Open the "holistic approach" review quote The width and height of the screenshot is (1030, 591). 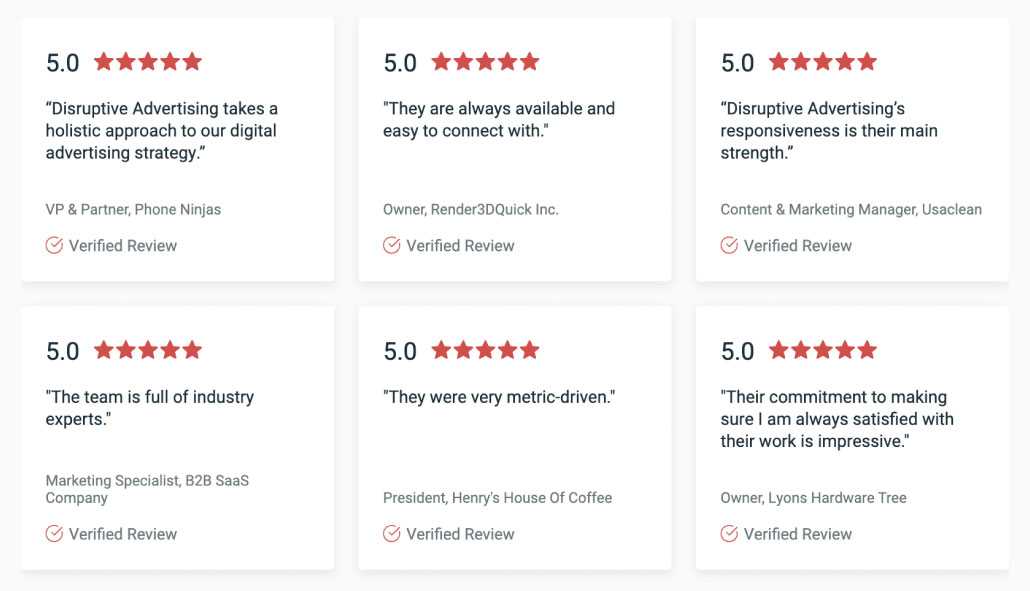coord(162,130)
